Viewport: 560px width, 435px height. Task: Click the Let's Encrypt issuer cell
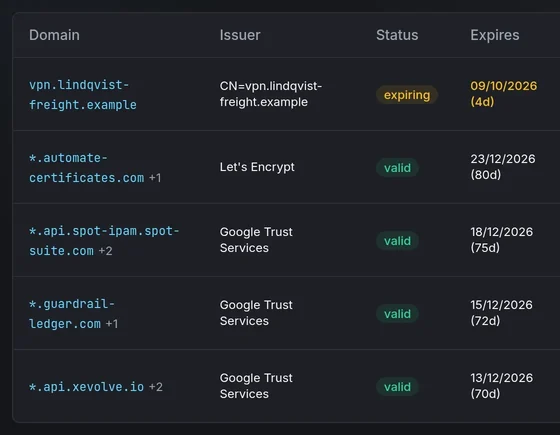point(257,167)
